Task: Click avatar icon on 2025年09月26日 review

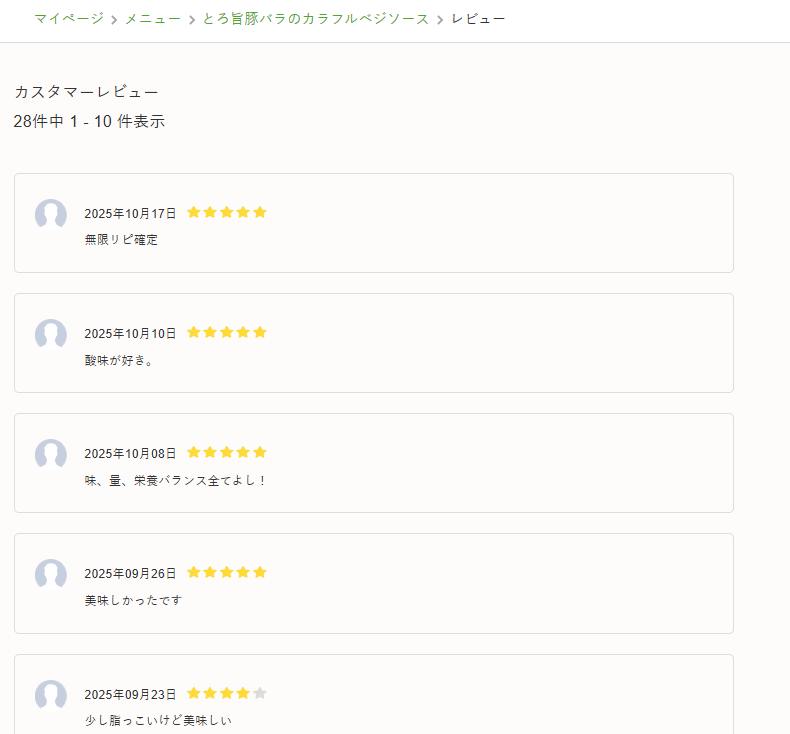Action: click(x=51, y=574)
